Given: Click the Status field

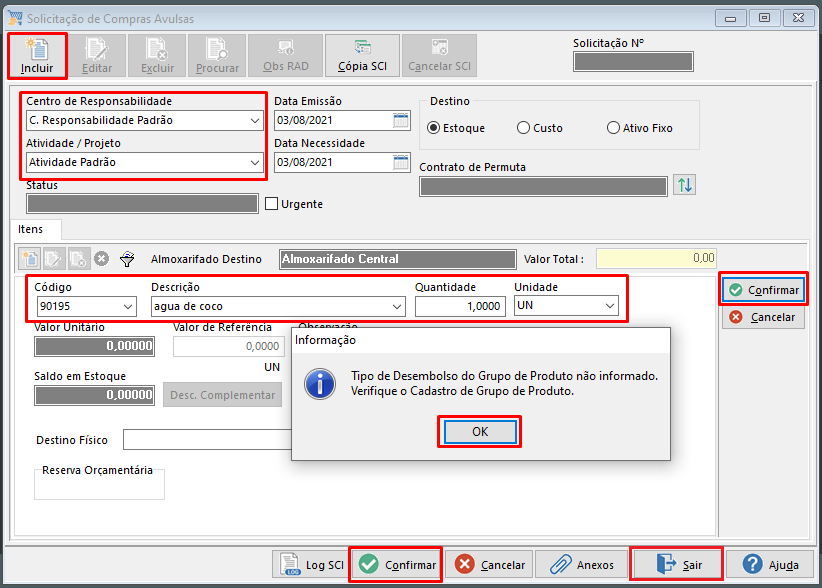Looking at the screenshot, I should point(143,203).
